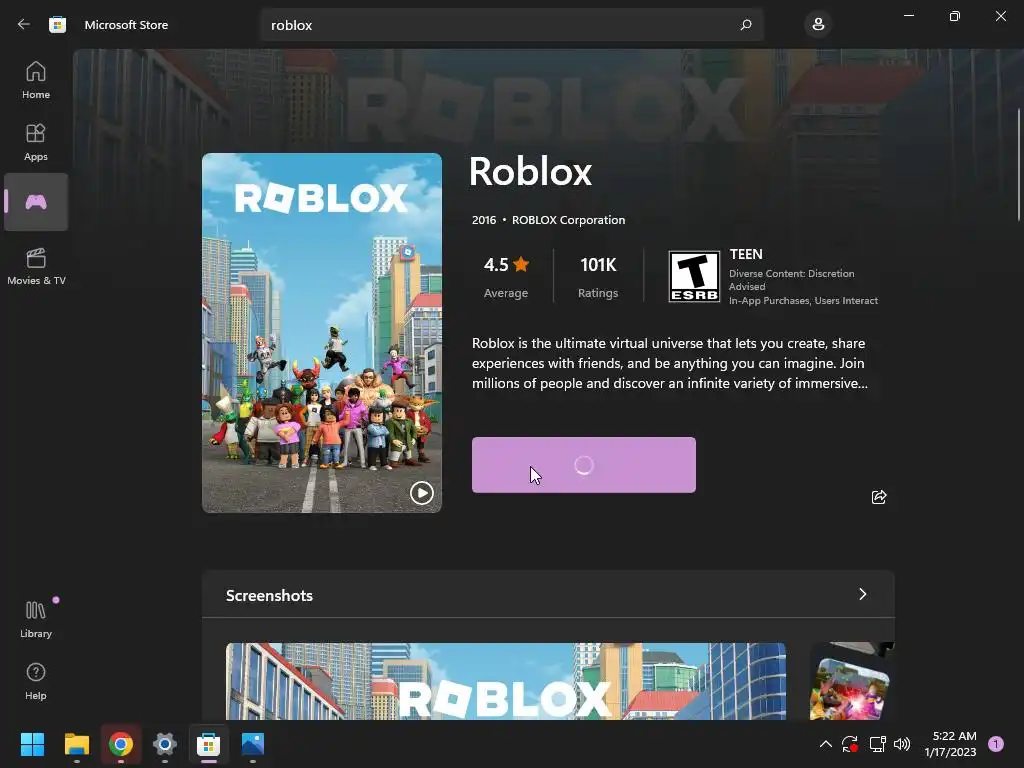Go back with the arrow in title bar
Image resolution: width=1024 pixels, height=768 pixels.
[24, 24]
